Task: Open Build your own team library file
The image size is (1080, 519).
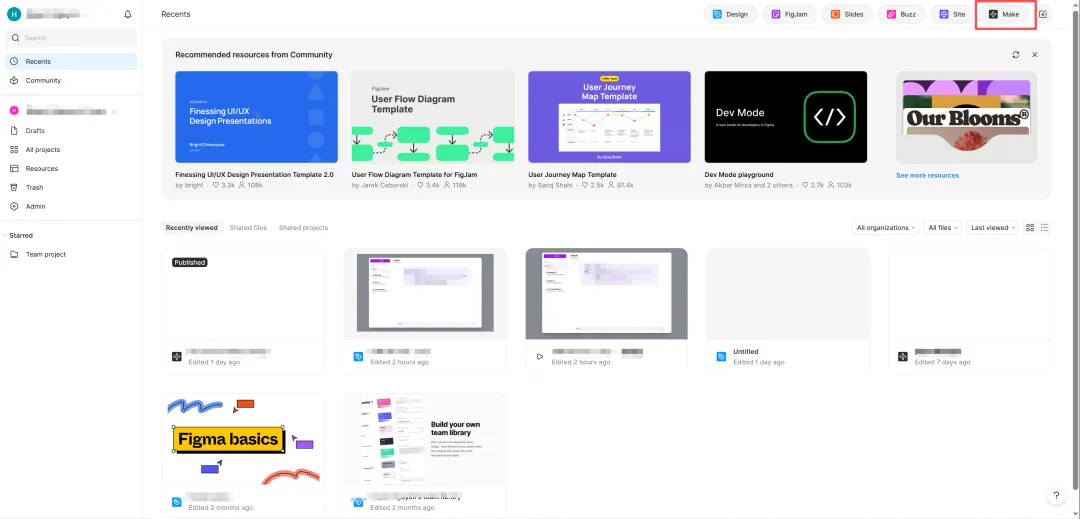Action: [425, 439]
